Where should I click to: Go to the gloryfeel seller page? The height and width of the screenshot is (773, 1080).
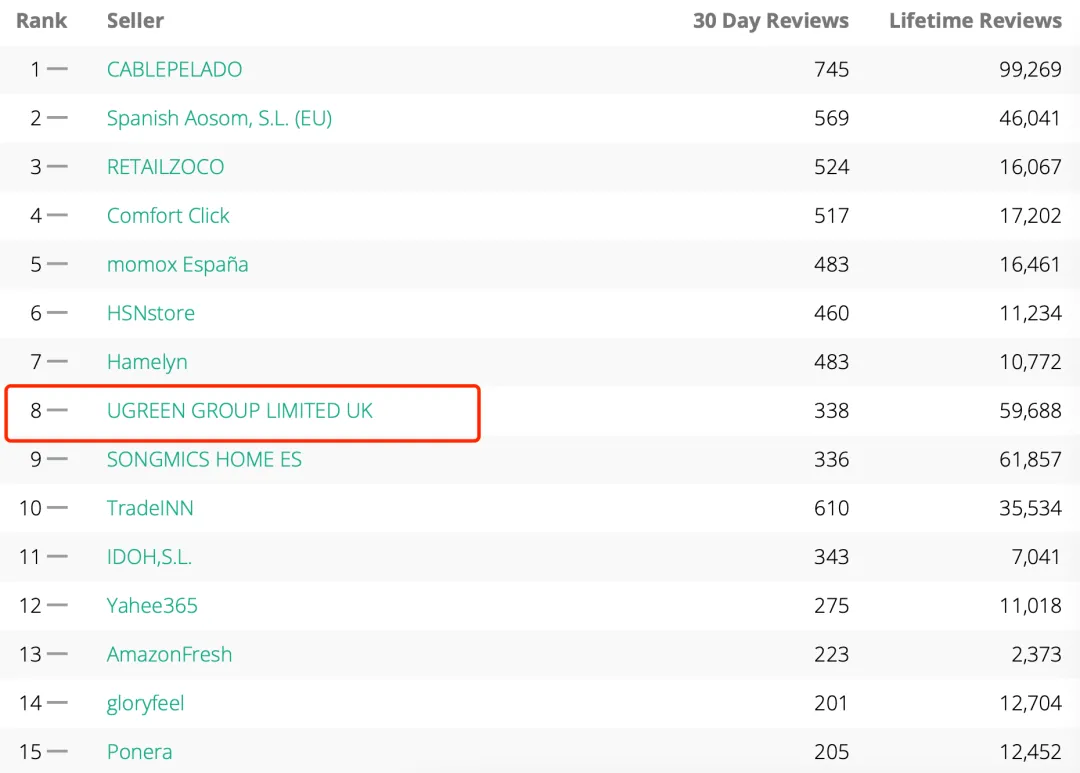pyautogui.click(x=145, y=703)
